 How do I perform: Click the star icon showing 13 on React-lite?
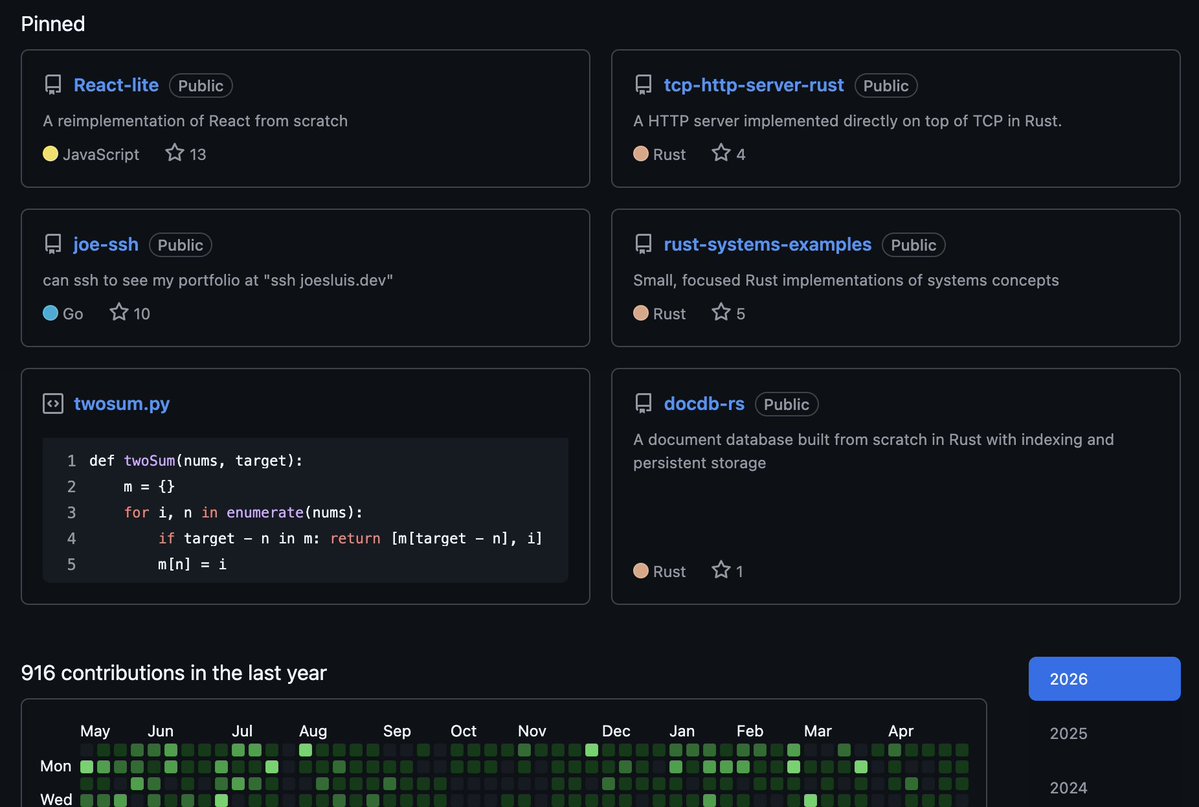coord(174,153)
